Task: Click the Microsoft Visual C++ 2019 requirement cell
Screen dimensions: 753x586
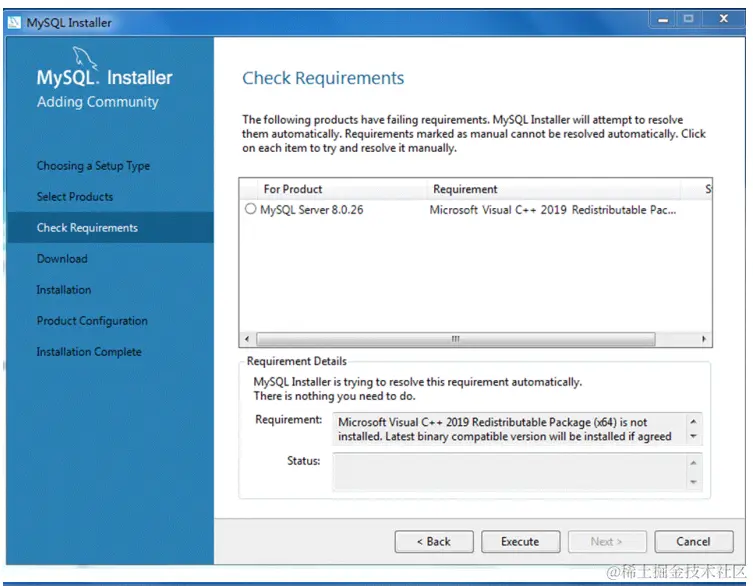Action: (x=553, y=210)
